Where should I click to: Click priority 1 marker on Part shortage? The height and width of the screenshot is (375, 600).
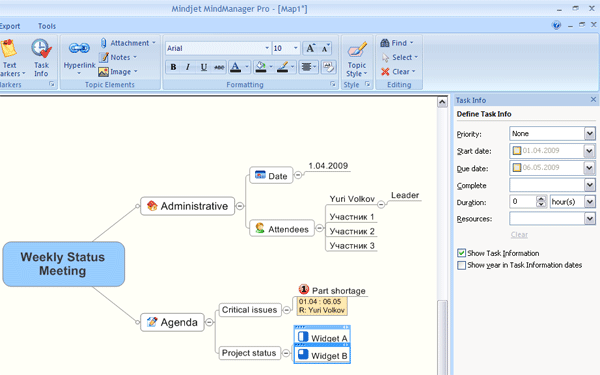point(304,289)
